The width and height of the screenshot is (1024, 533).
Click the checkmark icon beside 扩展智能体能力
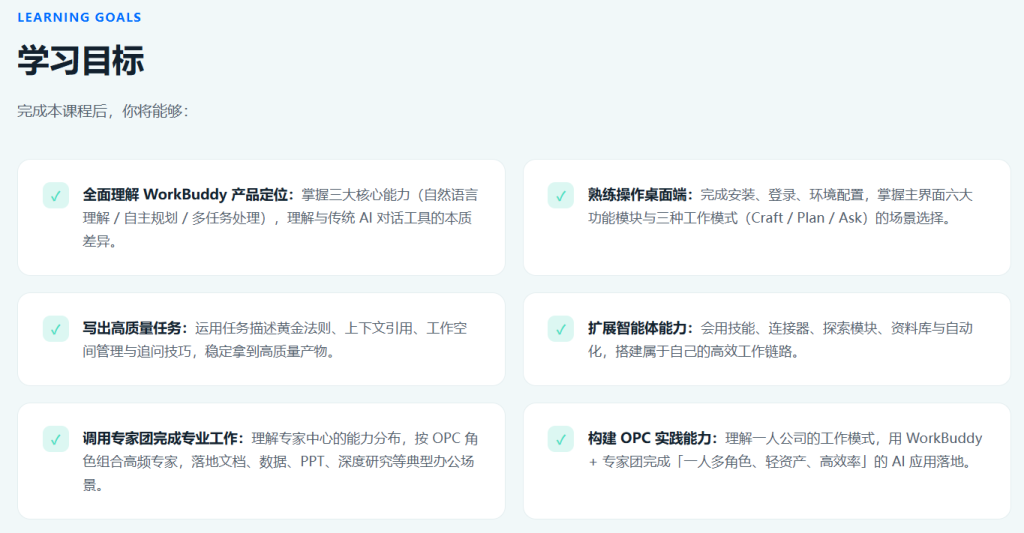pos(560,329)
